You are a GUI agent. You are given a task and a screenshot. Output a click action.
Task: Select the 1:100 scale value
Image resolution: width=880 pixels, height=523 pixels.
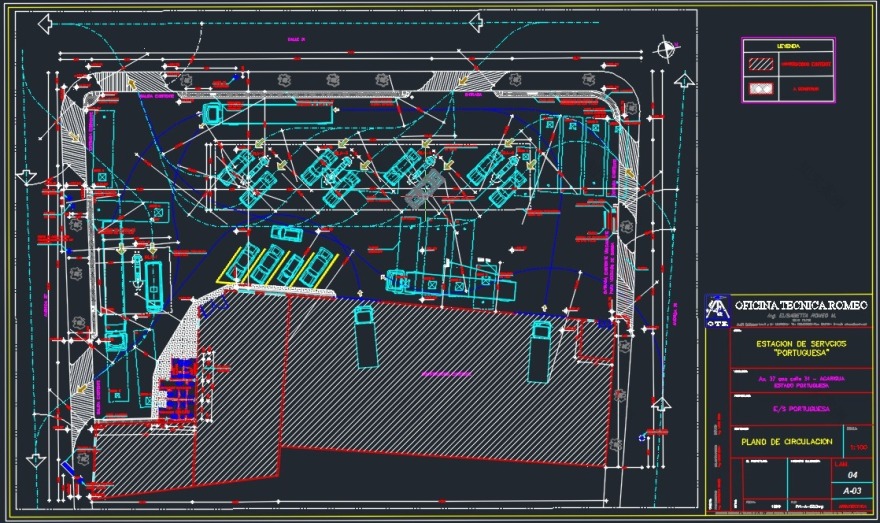(x=858, y=447)
